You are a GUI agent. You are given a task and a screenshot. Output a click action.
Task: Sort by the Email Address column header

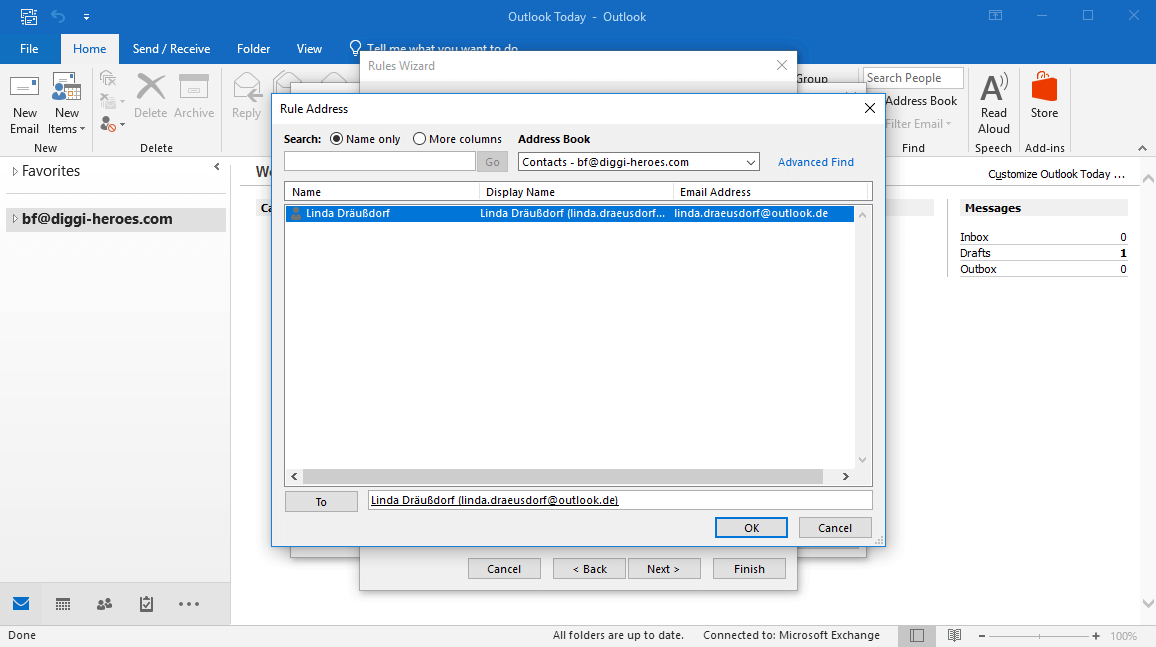point(770,192)
